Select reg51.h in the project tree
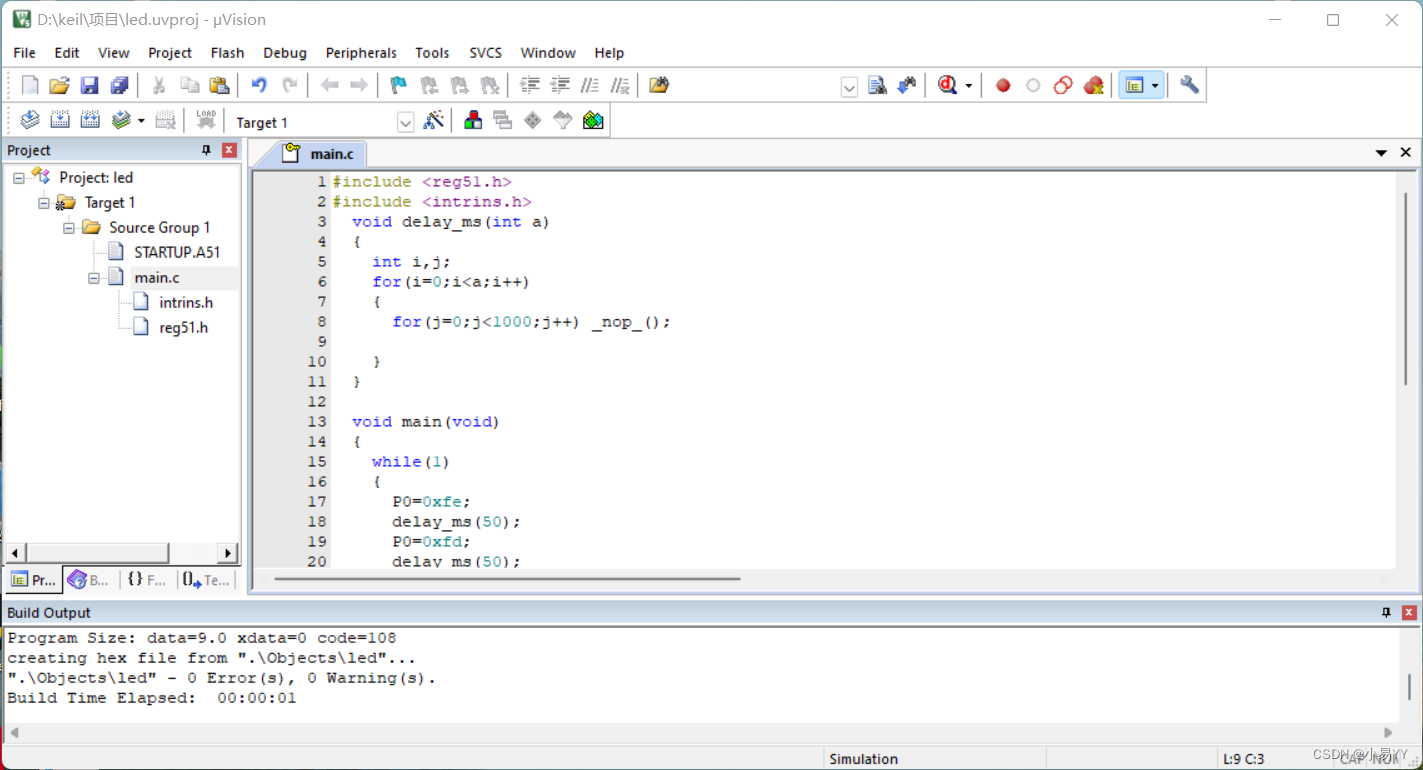 point(184,328)
